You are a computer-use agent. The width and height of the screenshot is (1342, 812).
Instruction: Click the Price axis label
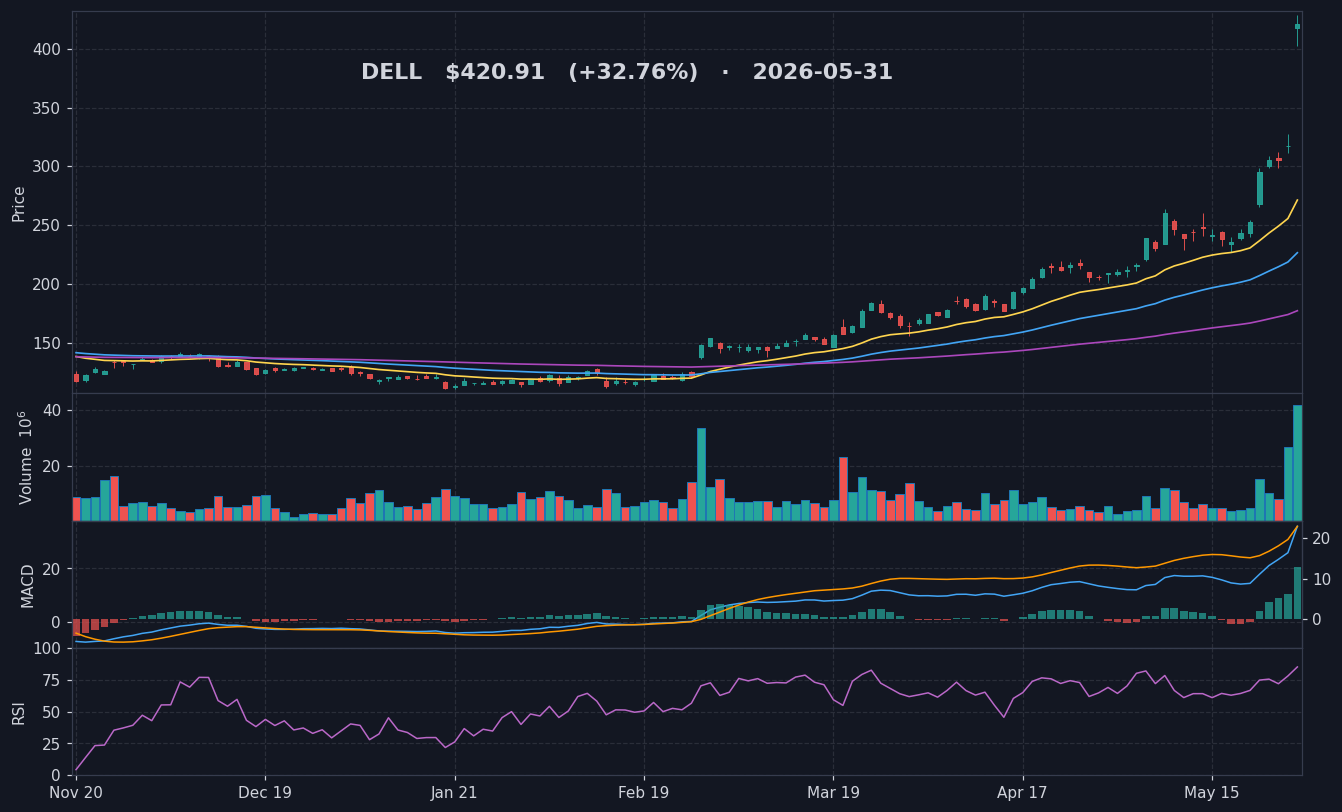pos(19,203)
